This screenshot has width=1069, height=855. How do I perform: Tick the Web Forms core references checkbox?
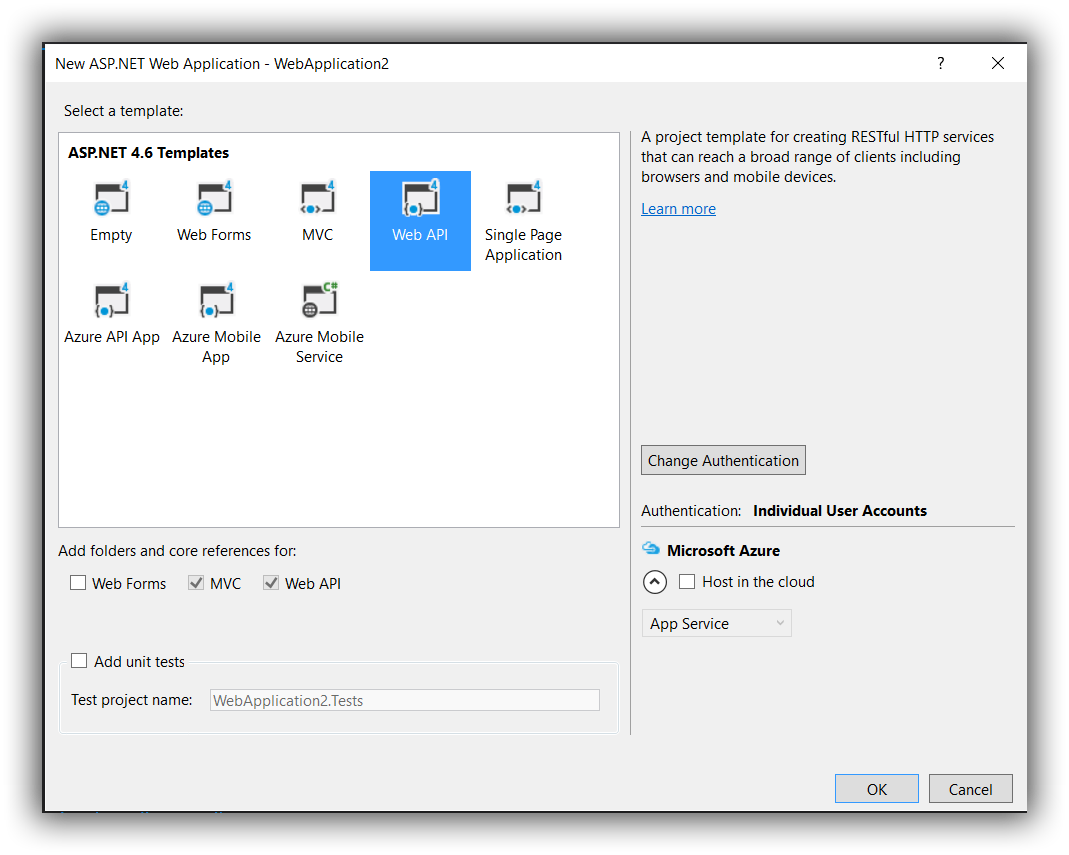point(78,583)
